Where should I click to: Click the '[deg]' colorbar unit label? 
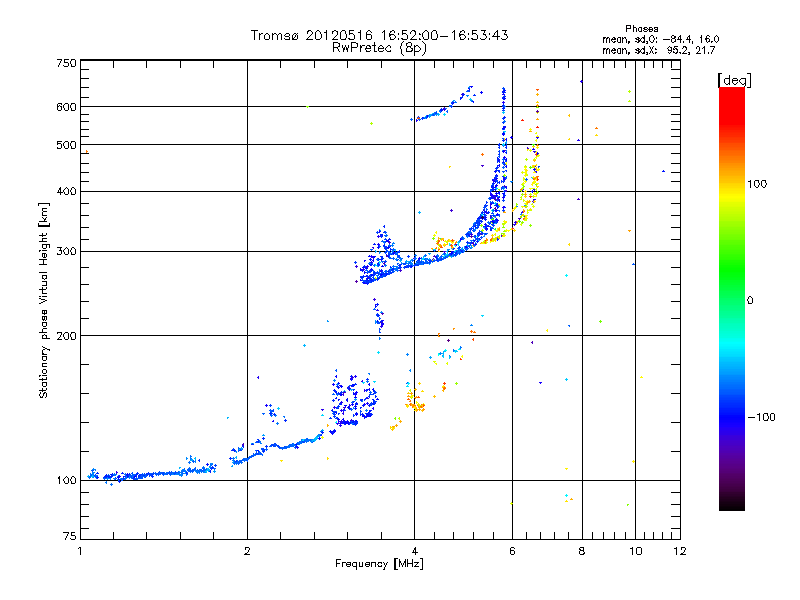coord(734,80)
